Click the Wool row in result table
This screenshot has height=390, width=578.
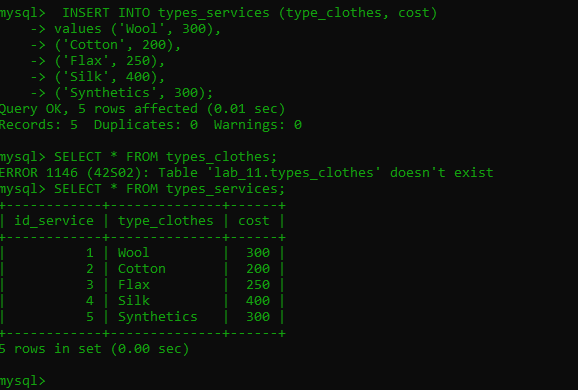click(143, 253)
